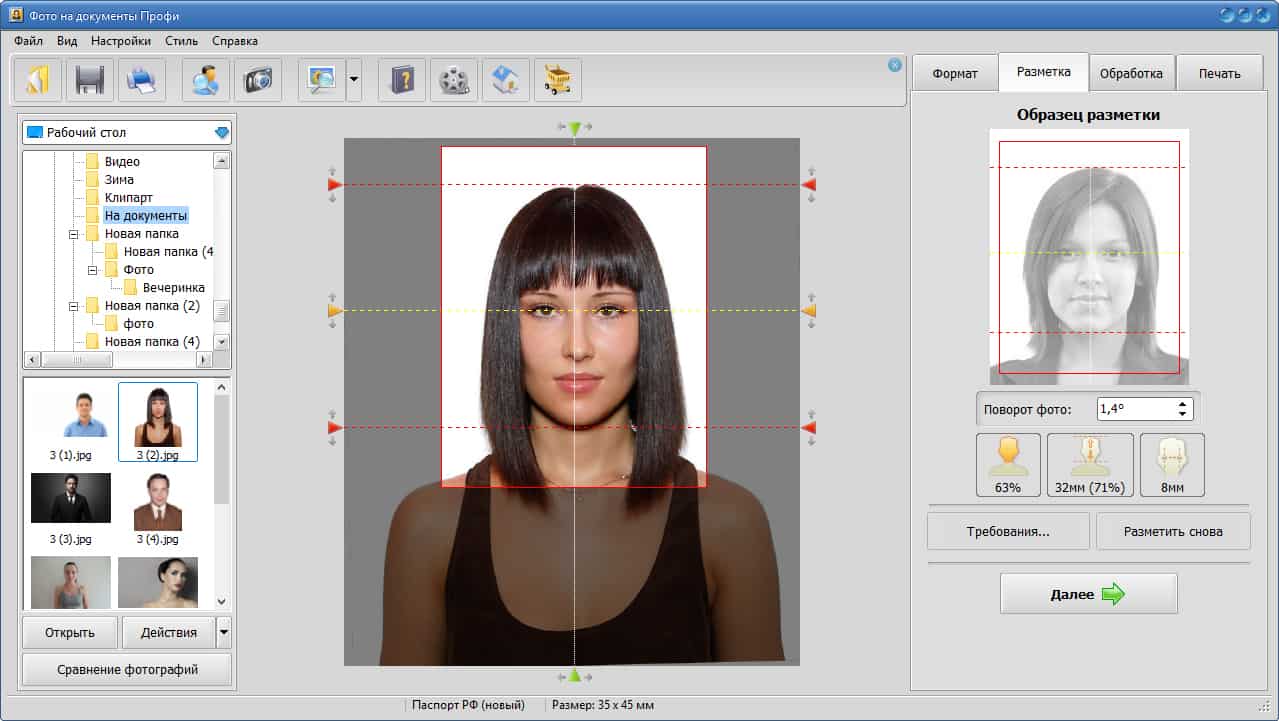Click the eye distance 8мм button

pos(1172,465)
